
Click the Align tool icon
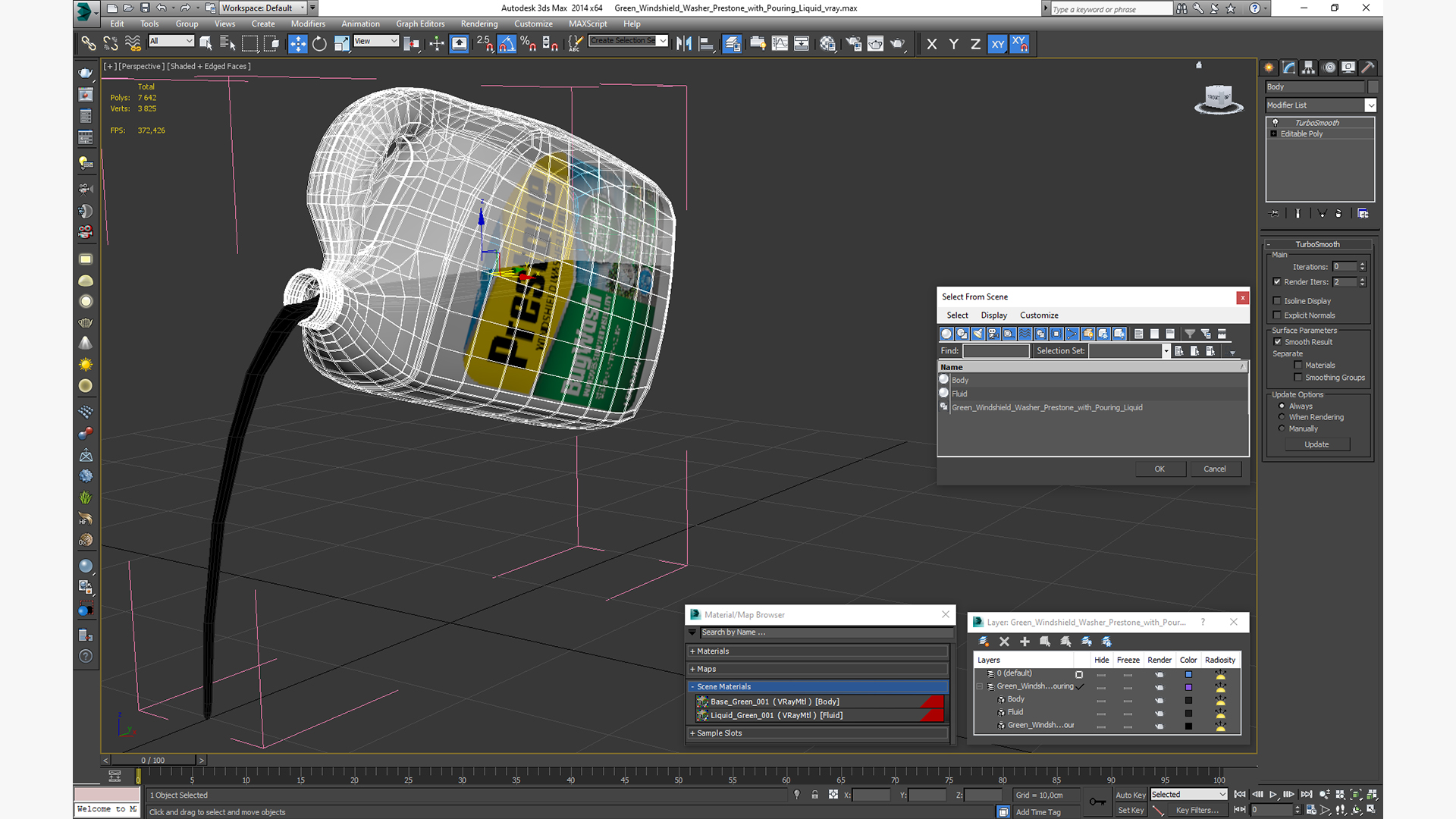coord(706,44)
